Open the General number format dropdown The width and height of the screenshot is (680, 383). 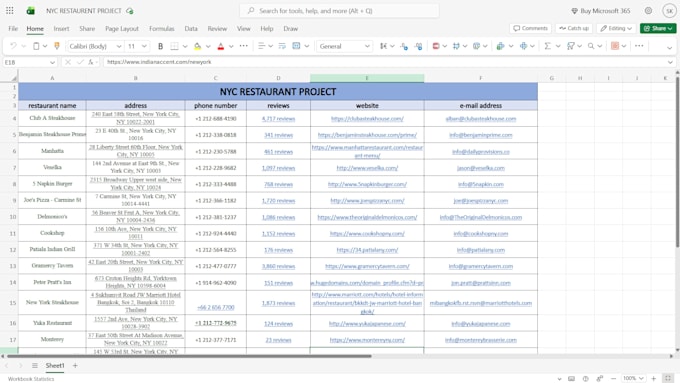367,46
